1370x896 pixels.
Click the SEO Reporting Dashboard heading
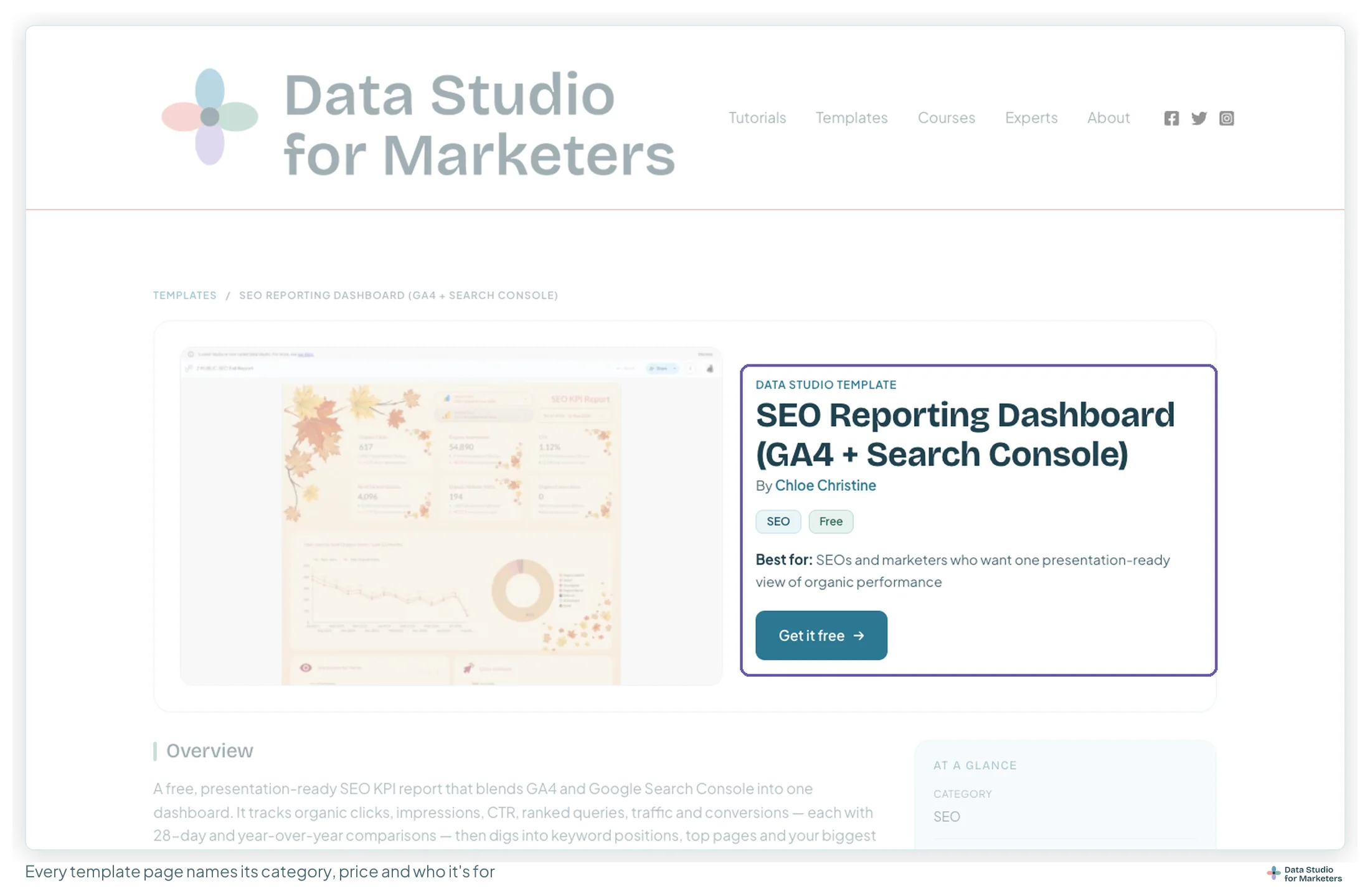coord(965,435)
